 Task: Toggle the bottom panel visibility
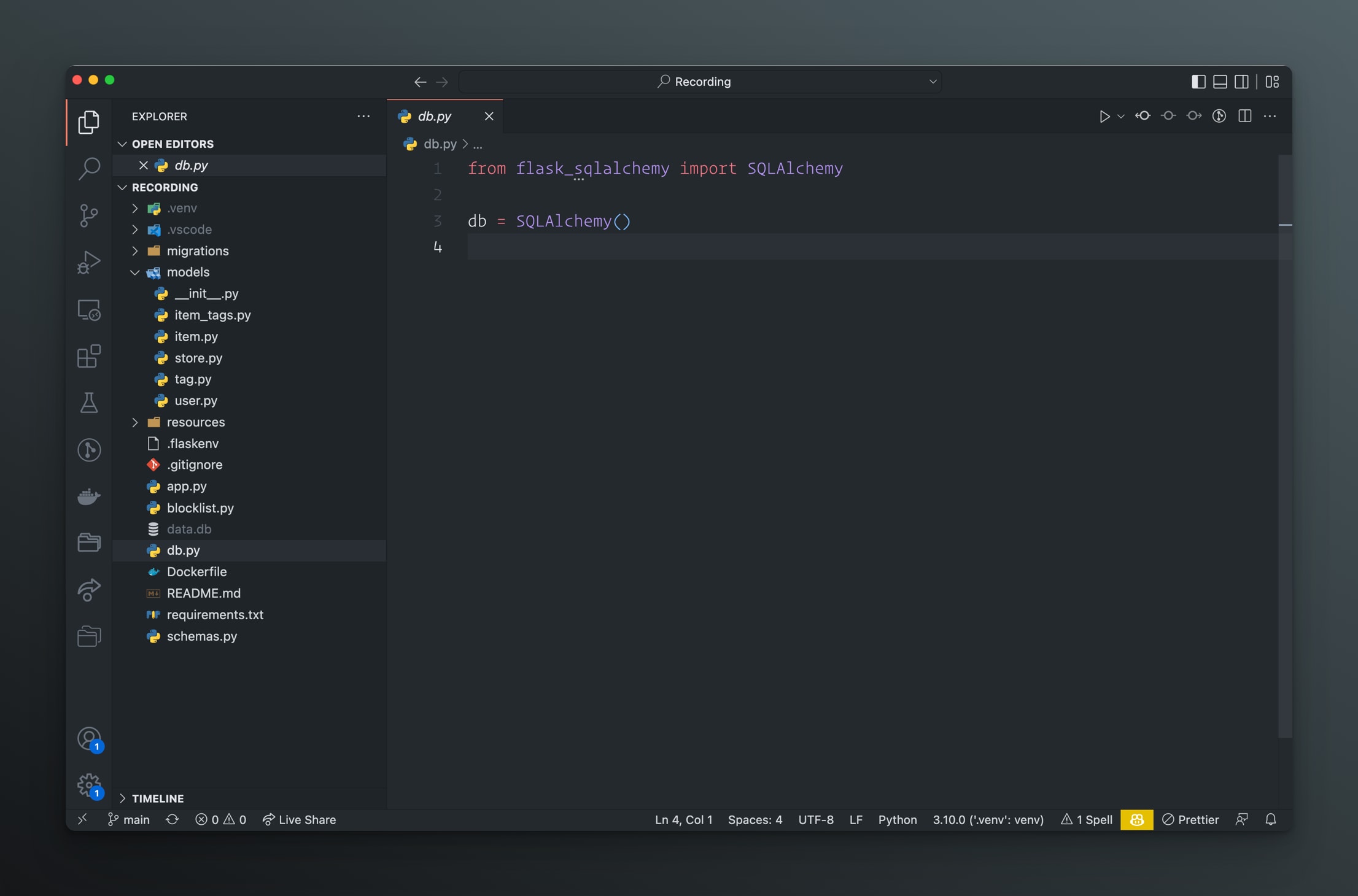tap(1220, 82)
